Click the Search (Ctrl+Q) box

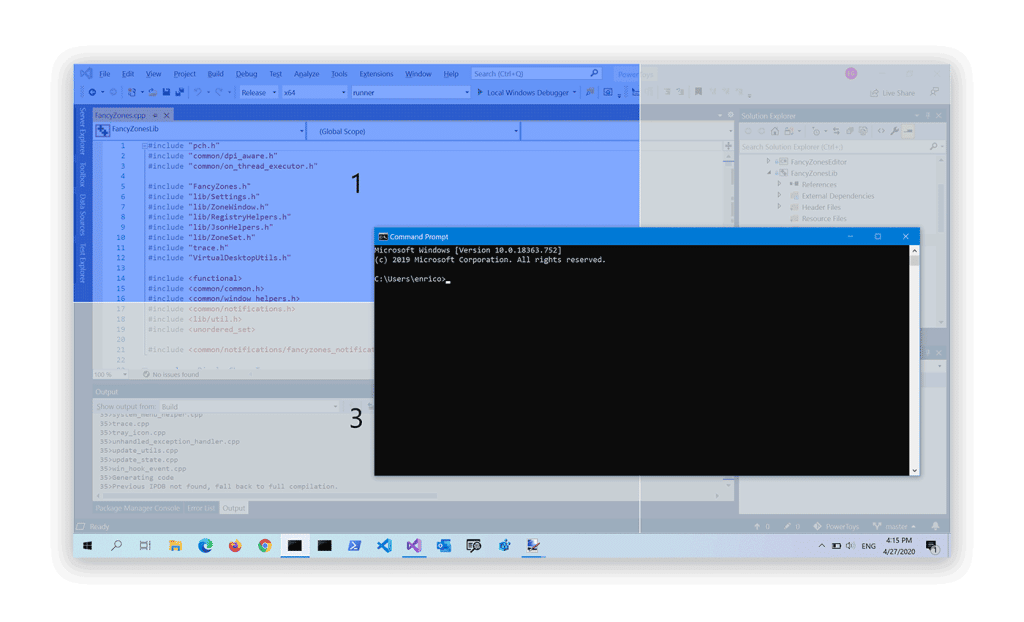point(530,74)
